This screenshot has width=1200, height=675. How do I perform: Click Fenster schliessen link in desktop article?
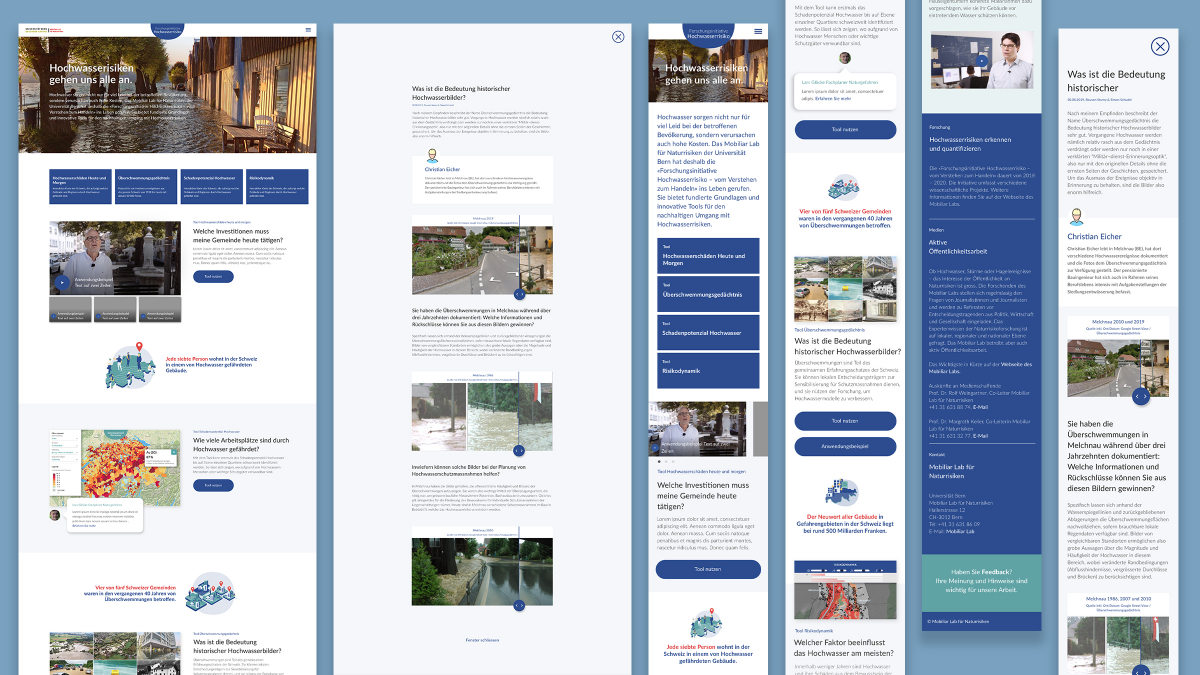(482, 639)
